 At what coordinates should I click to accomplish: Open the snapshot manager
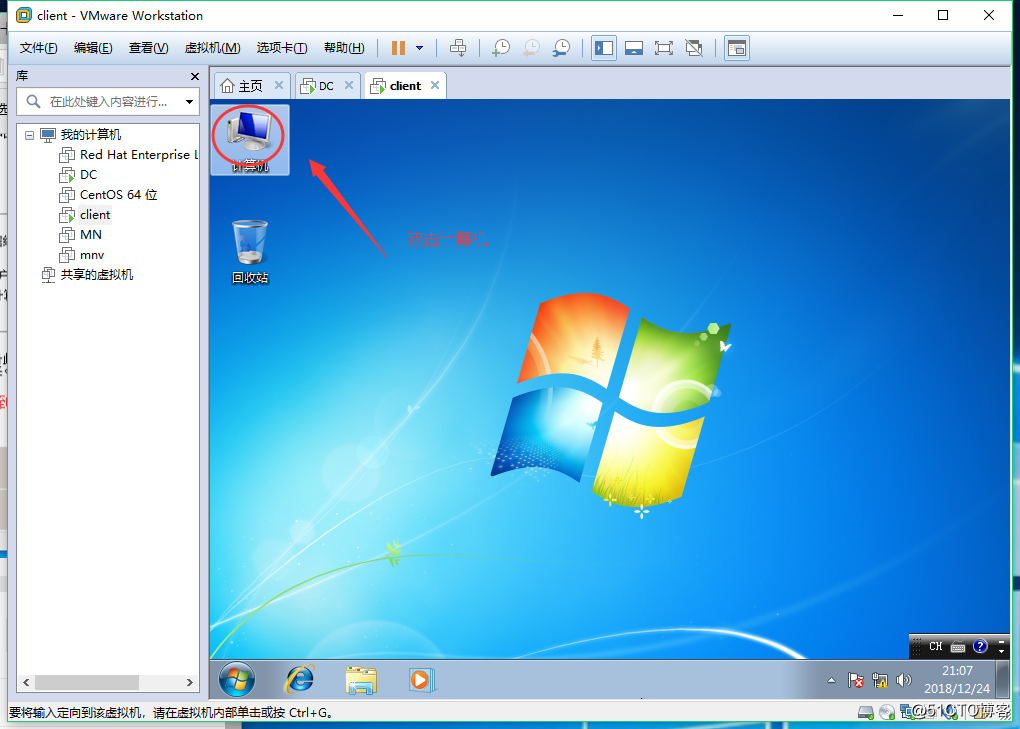pos(561,48)
